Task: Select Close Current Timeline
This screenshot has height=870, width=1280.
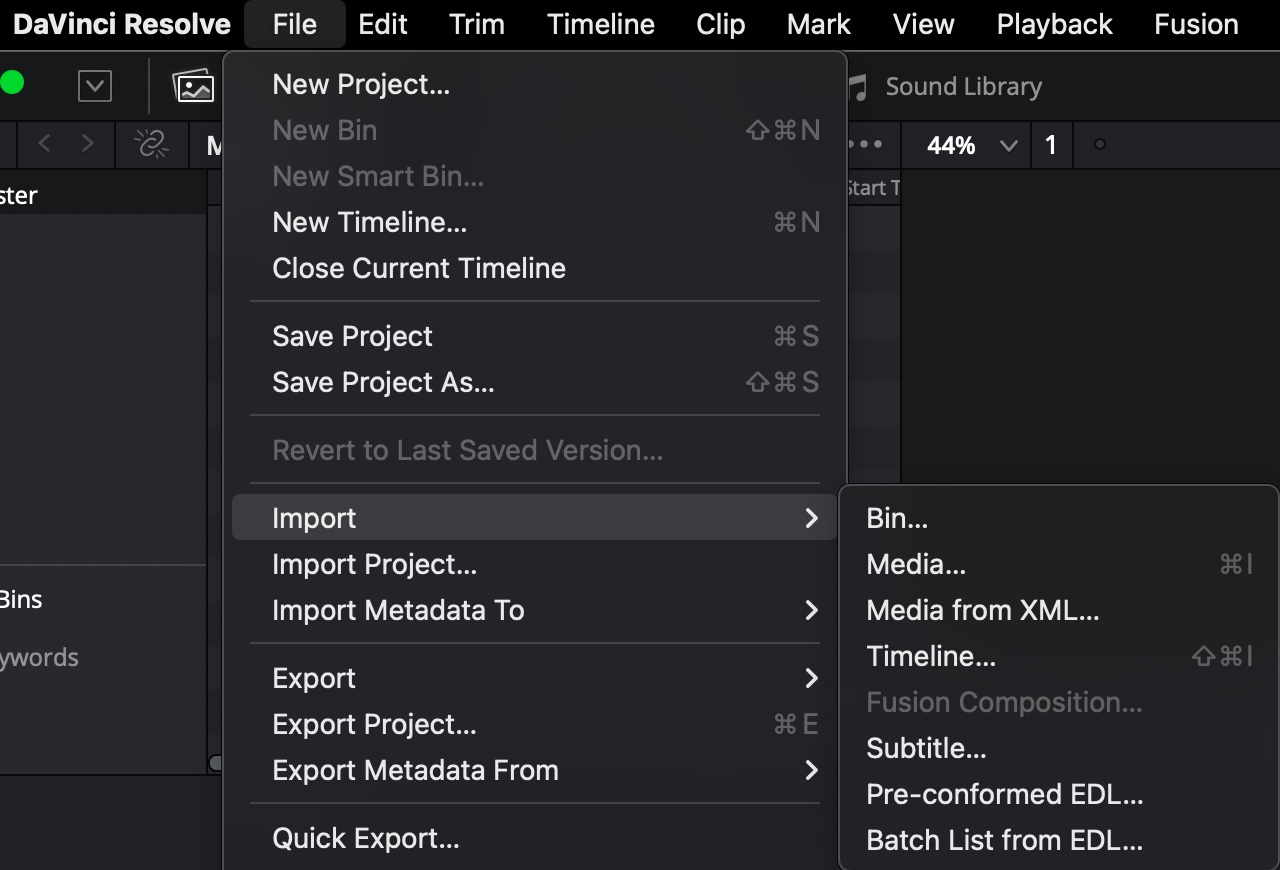Action: (x=534, y=268)
